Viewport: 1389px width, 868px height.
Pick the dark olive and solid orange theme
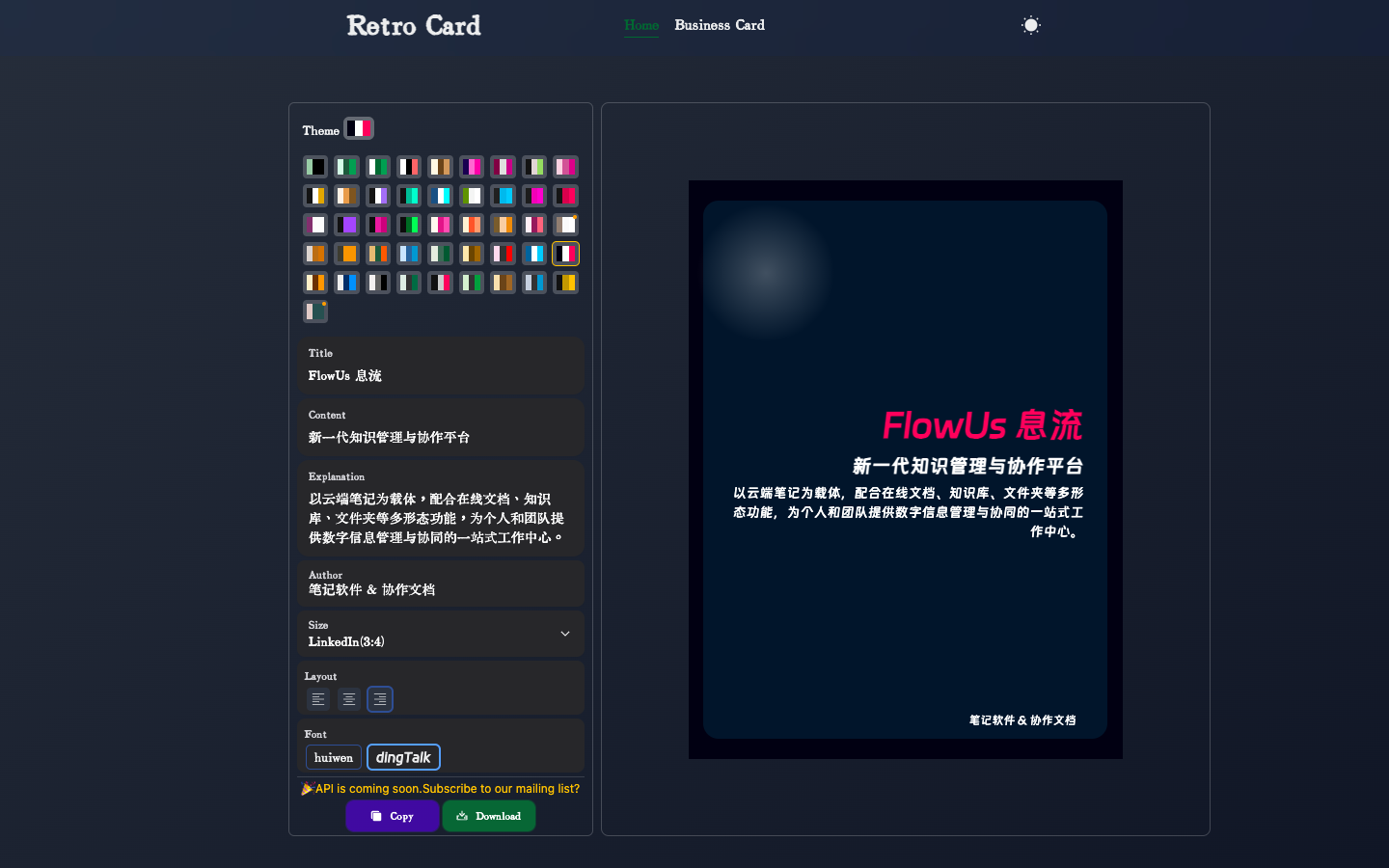tap(346, 254)
